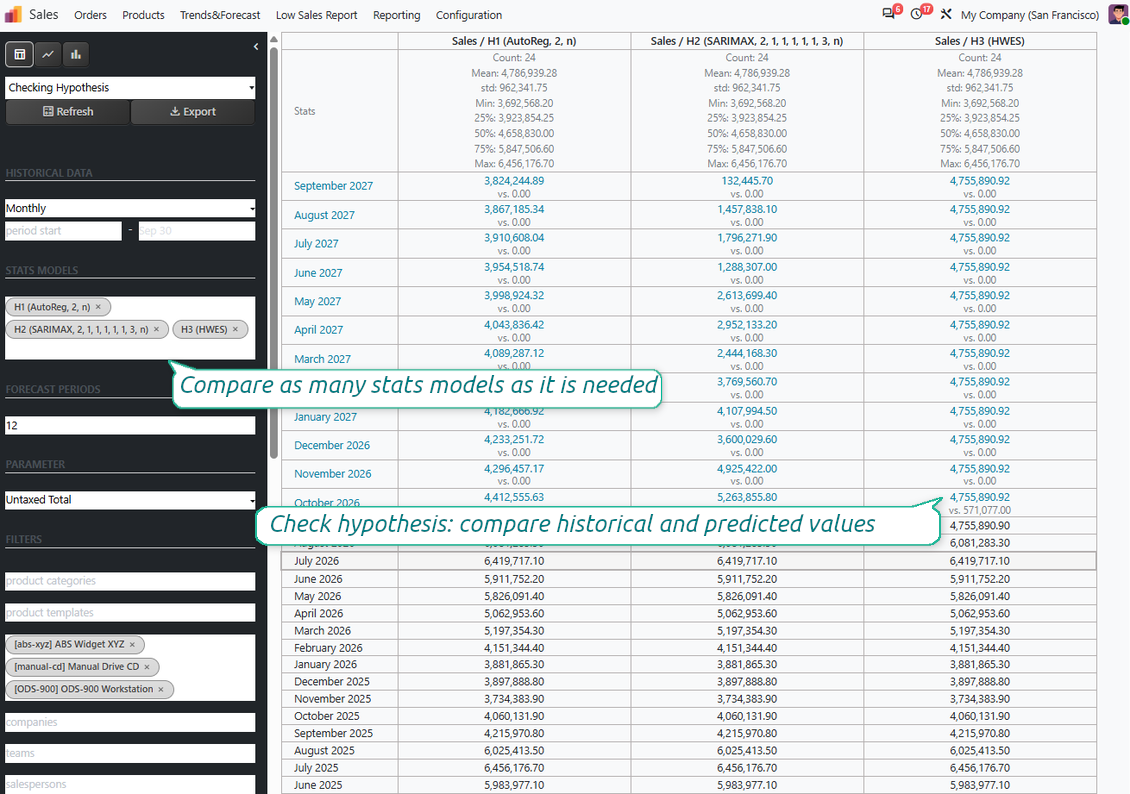1130x794 pixels.
Task: Focus the period start field
Action: click(x=63, y=231)
